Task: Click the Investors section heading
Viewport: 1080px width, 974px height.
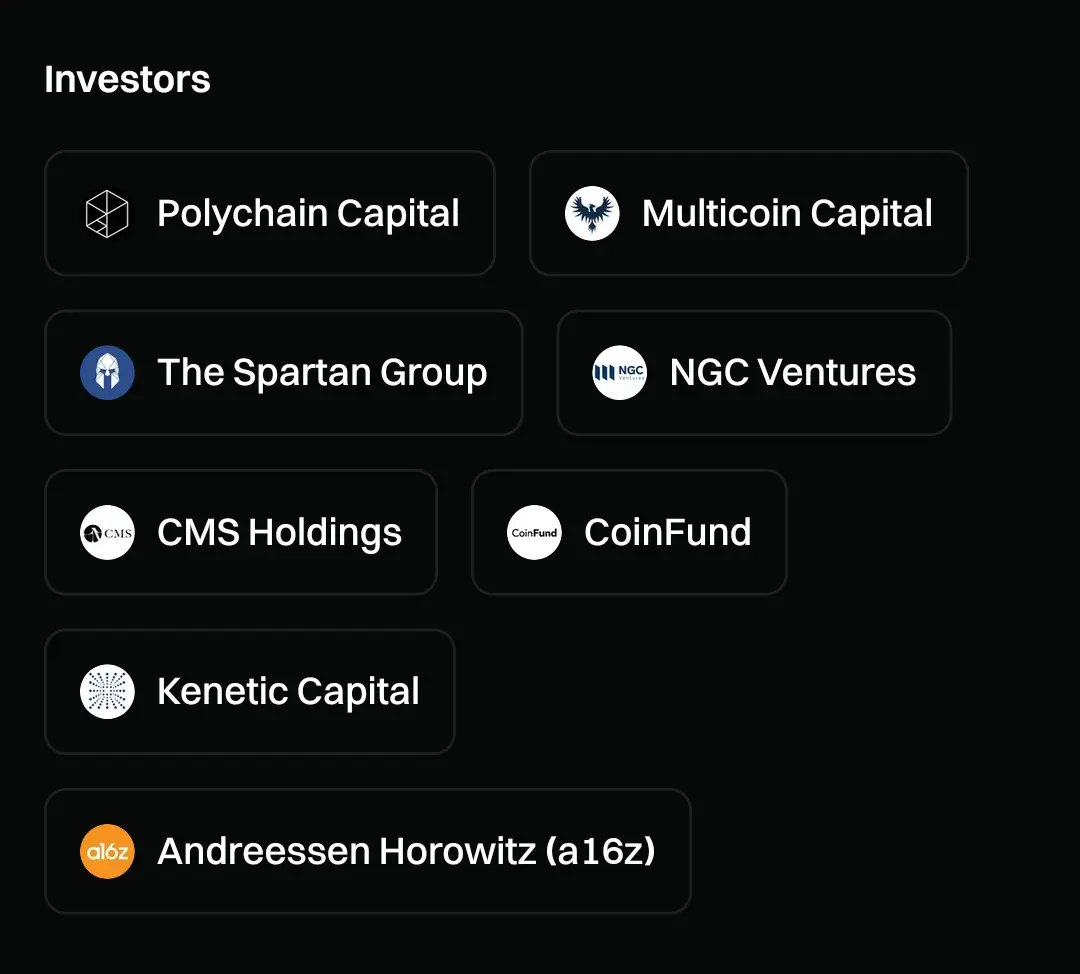Action: point(127,80)
